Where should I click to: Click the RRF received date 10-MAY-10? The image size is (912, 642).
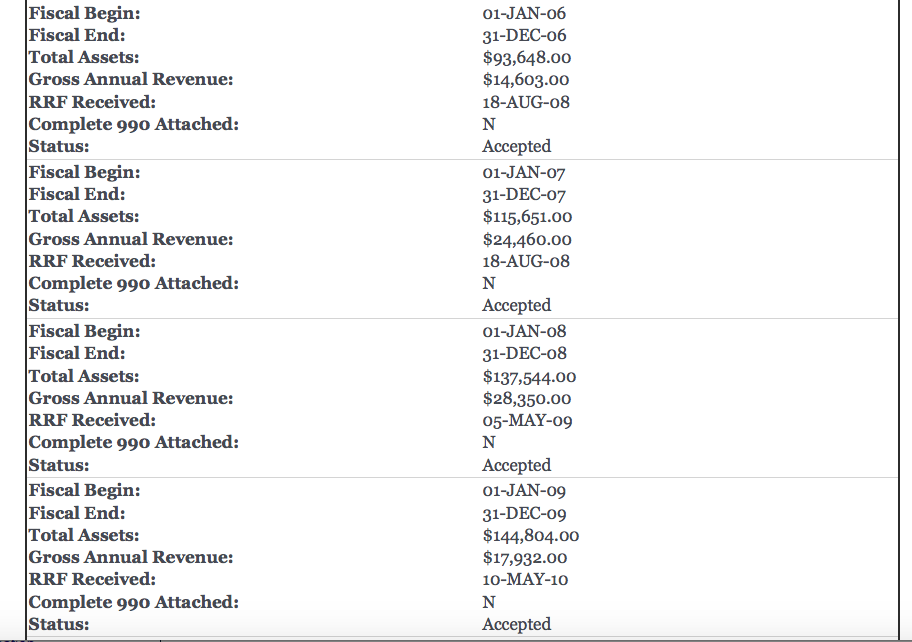(x=525, y=580)
